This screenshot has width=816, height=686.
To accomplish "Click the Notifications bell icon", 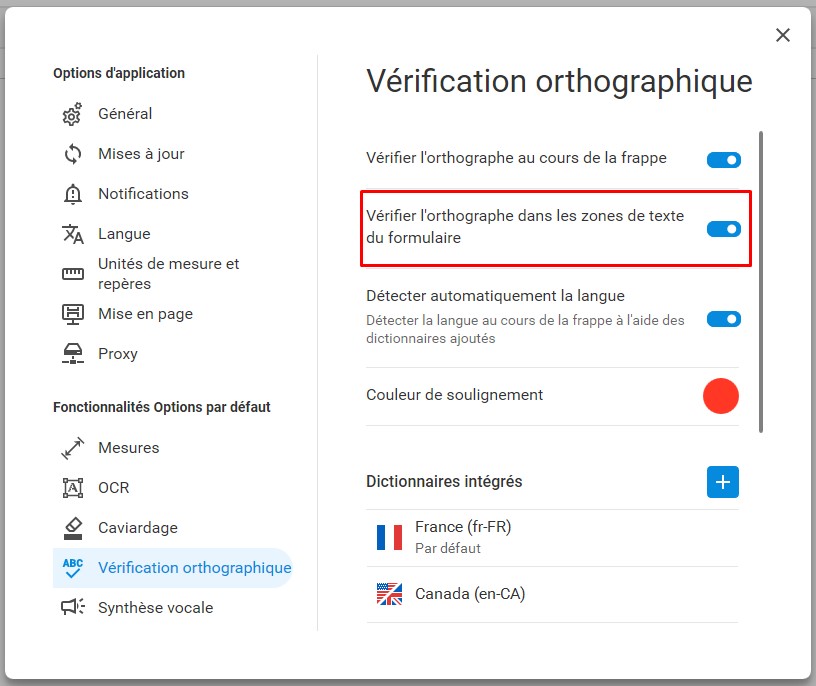I will [x=72, y=194].
